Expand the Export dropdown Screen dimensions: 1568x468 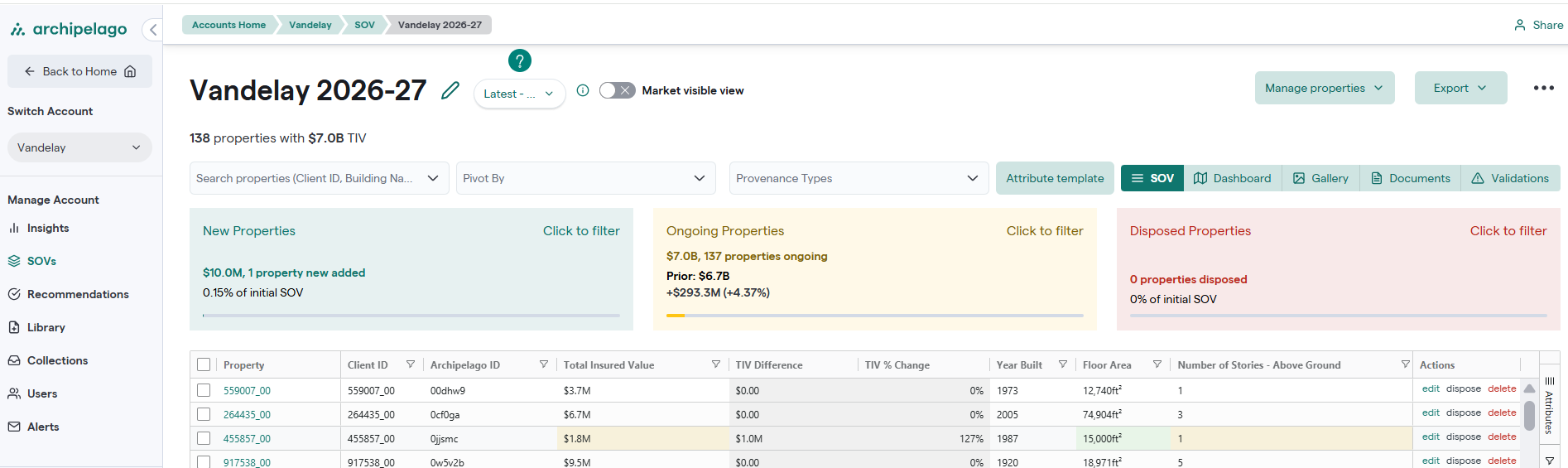pyautogui.click(x=1460, y=88)
